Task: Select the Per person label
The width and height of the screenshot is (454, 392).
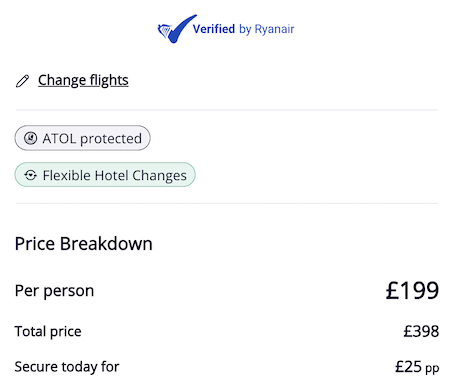Action: (54, 291)
